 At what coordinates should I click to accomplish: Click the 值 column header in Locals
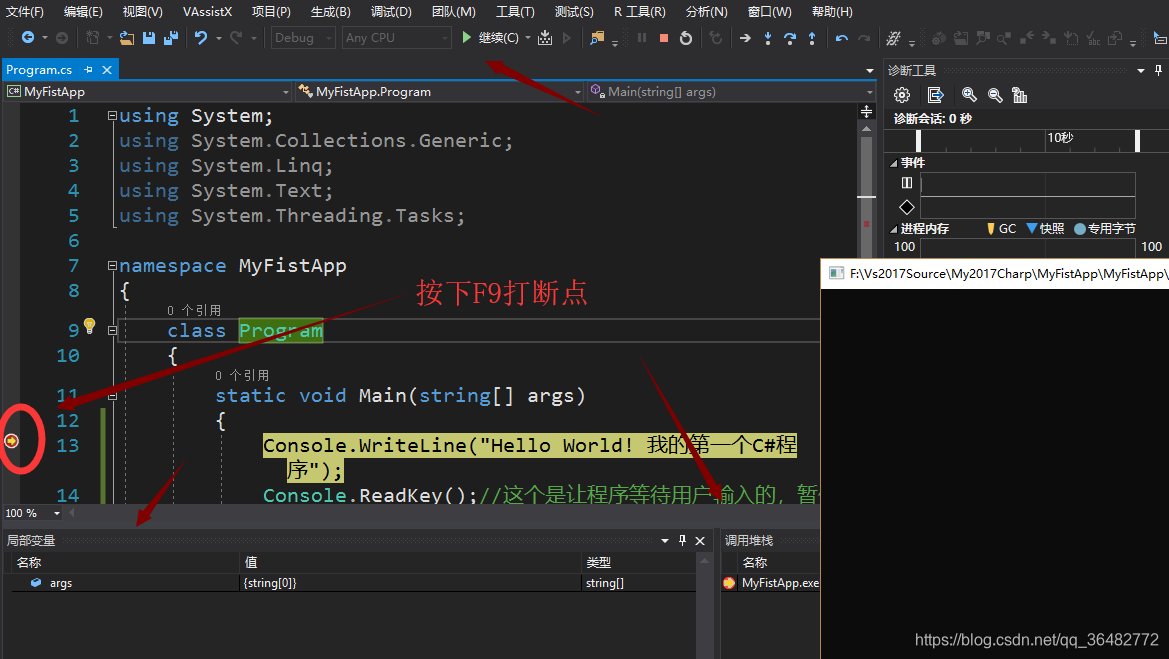pyautogui.click(x=410, y=562)
